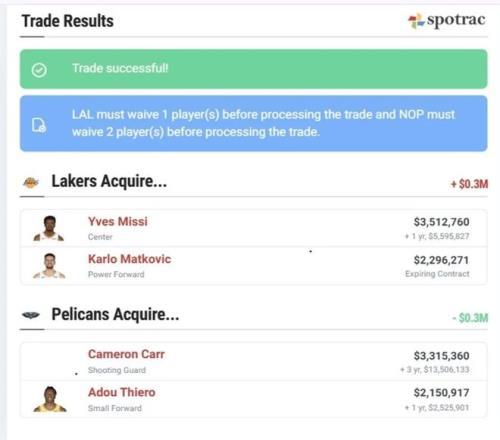Click the Lakers team logo
Viewport: 500px width, 440px height.
click(x=31, y=182)
